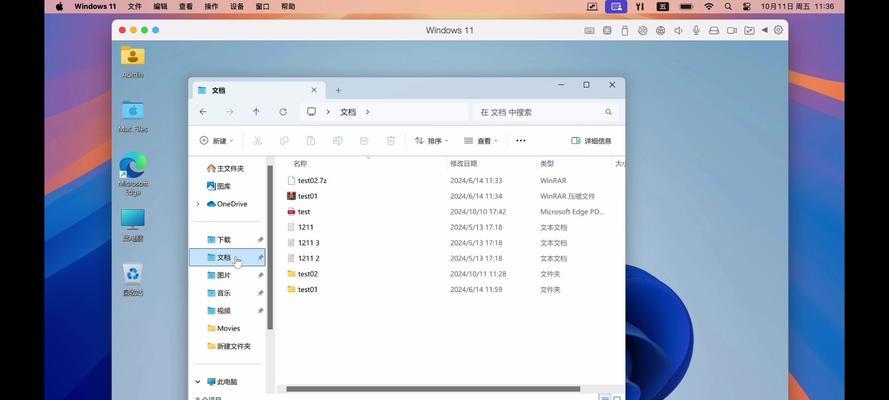Go up one folder level

pos(256,112)
